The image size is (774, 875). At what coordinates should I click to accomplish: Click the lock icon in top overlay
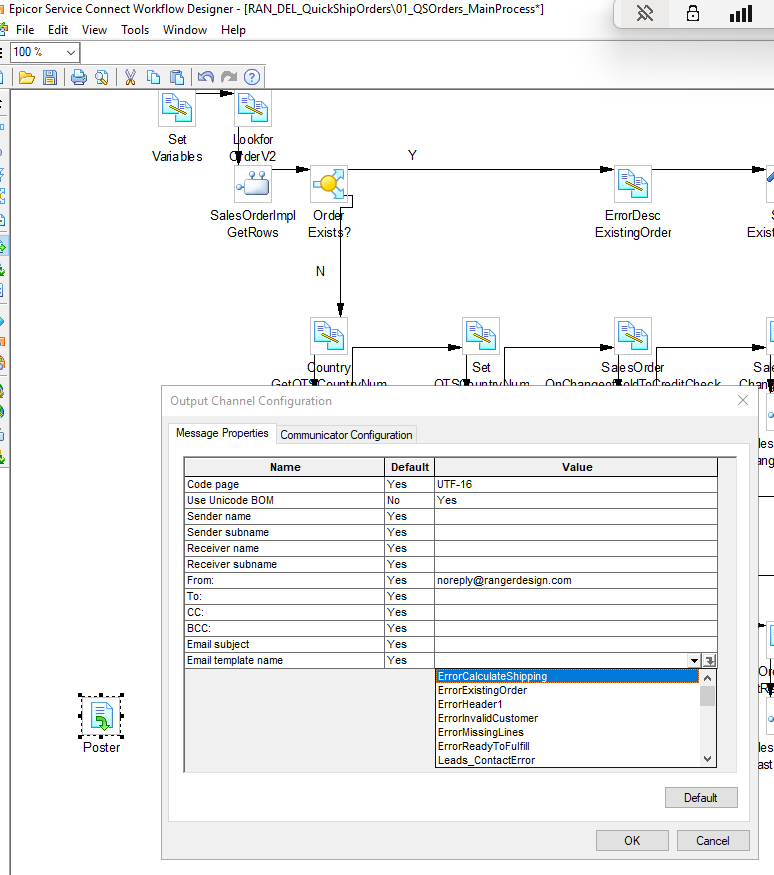[693, 13]
